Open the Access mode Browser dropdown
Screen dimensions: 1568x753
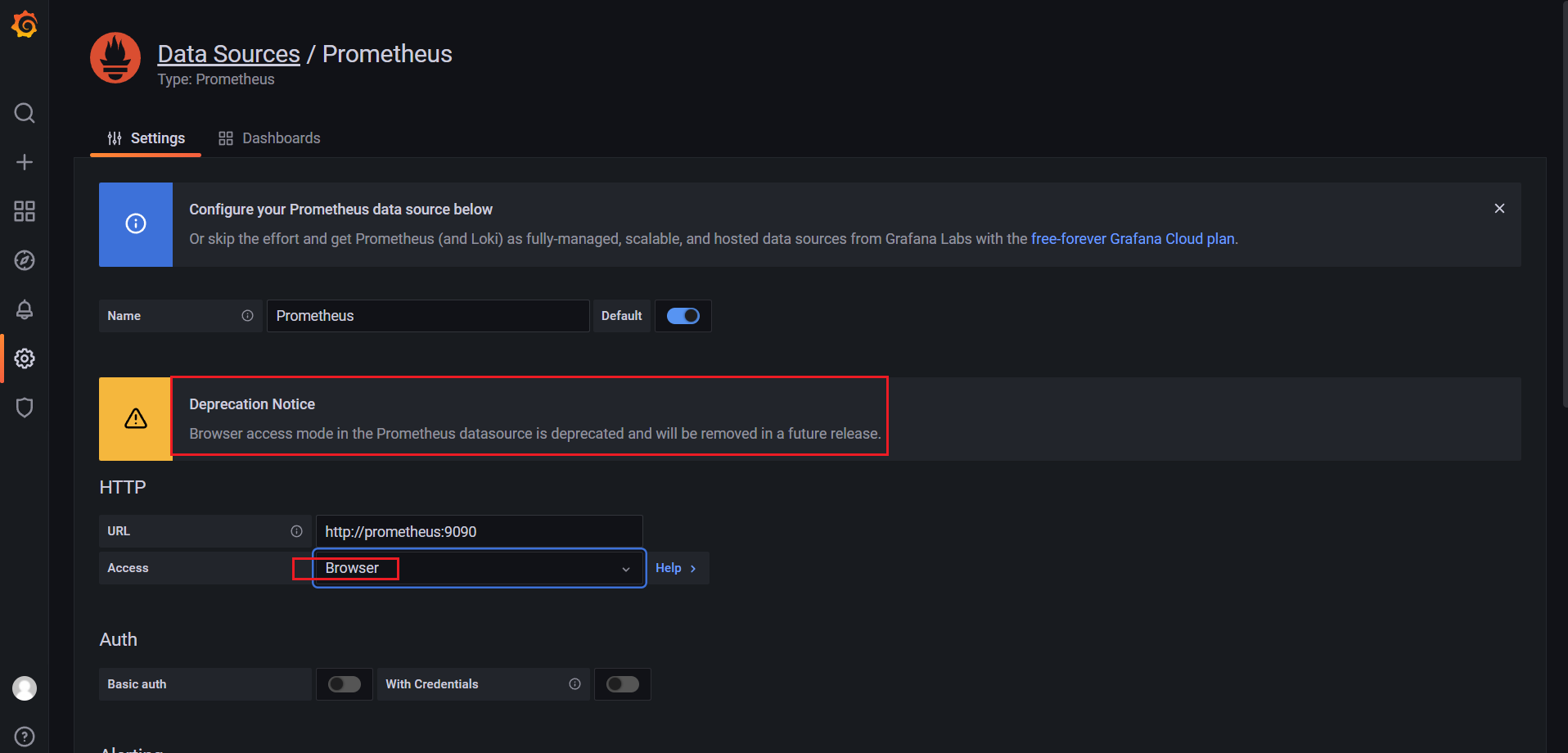tap(480, 568)
